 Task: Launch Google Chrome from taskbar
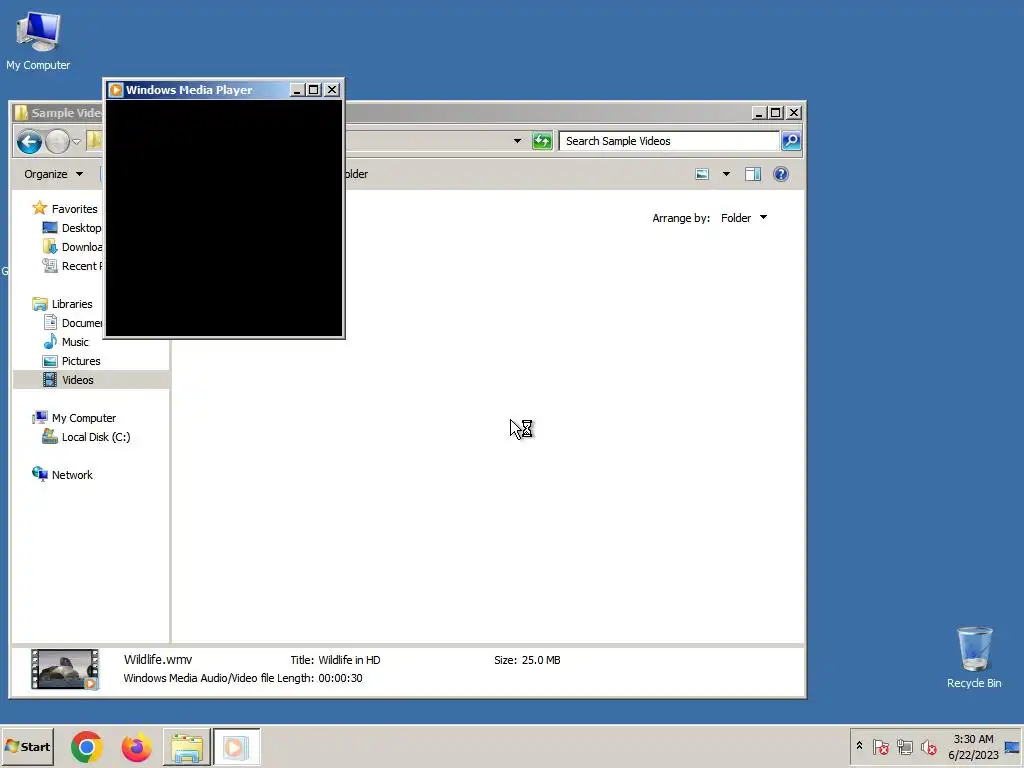[87, 748]
